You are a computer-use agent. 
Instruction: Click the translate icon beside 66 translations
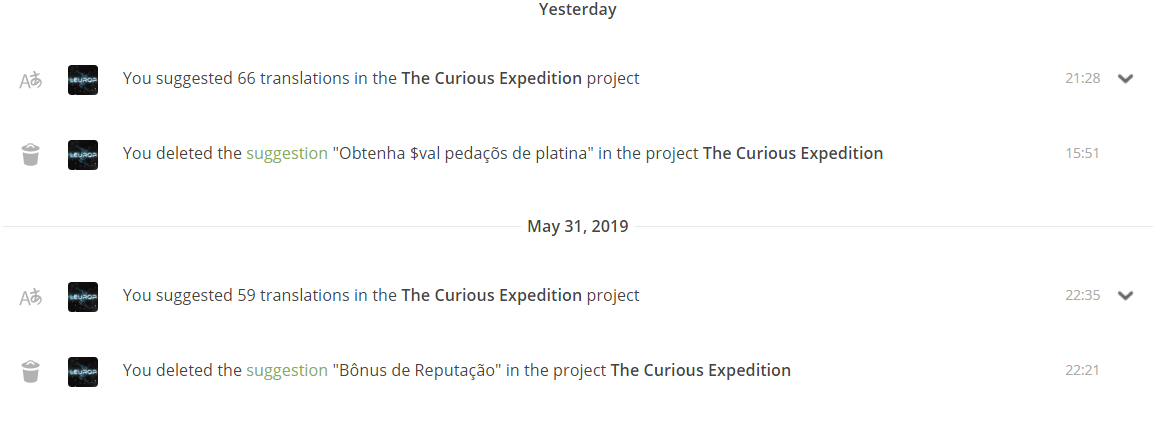point(31,80)
